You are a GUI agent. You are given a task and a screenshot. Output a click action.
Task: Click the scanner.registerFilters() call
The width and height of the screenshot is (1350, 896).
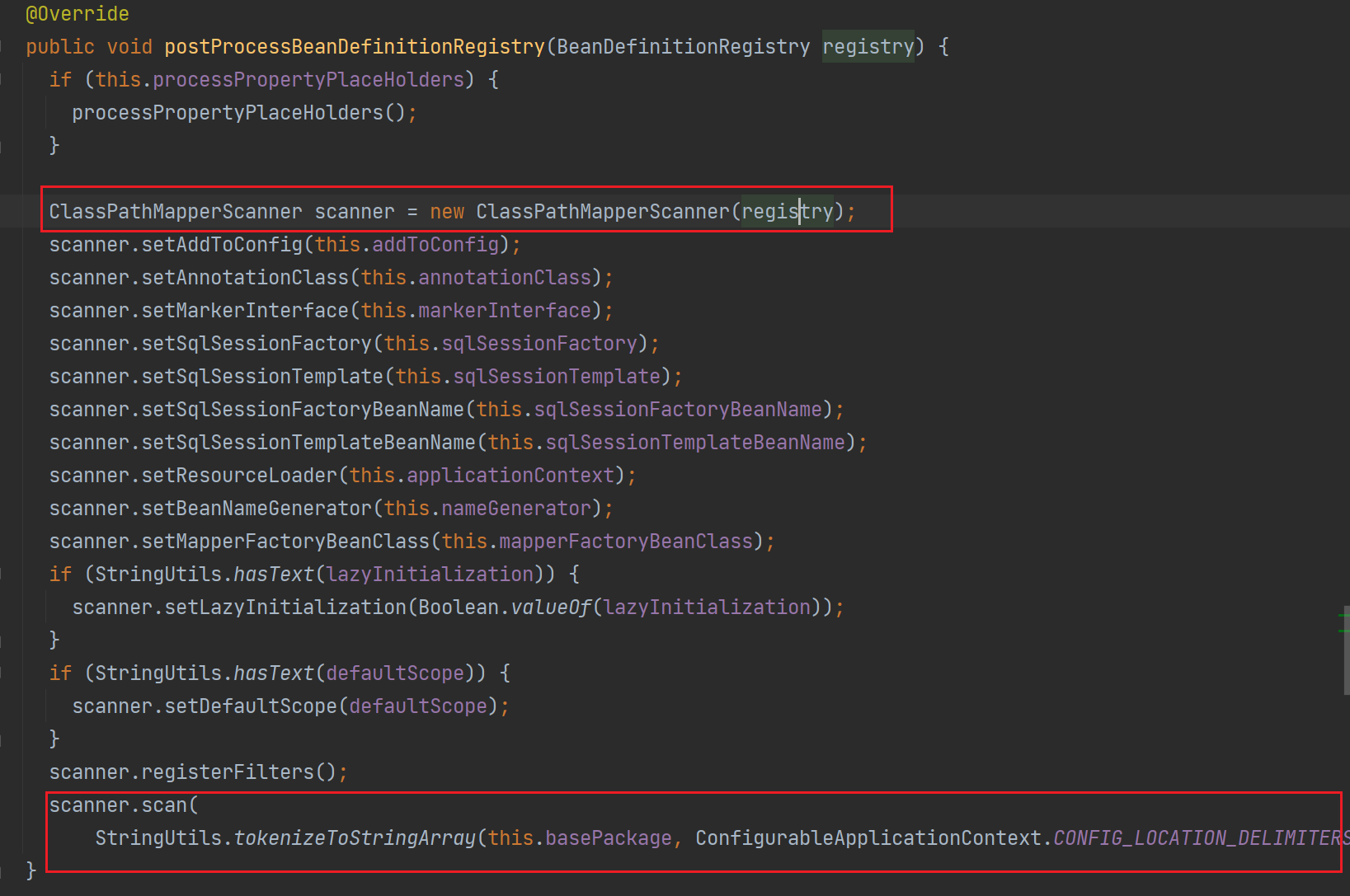pos(198,772)
